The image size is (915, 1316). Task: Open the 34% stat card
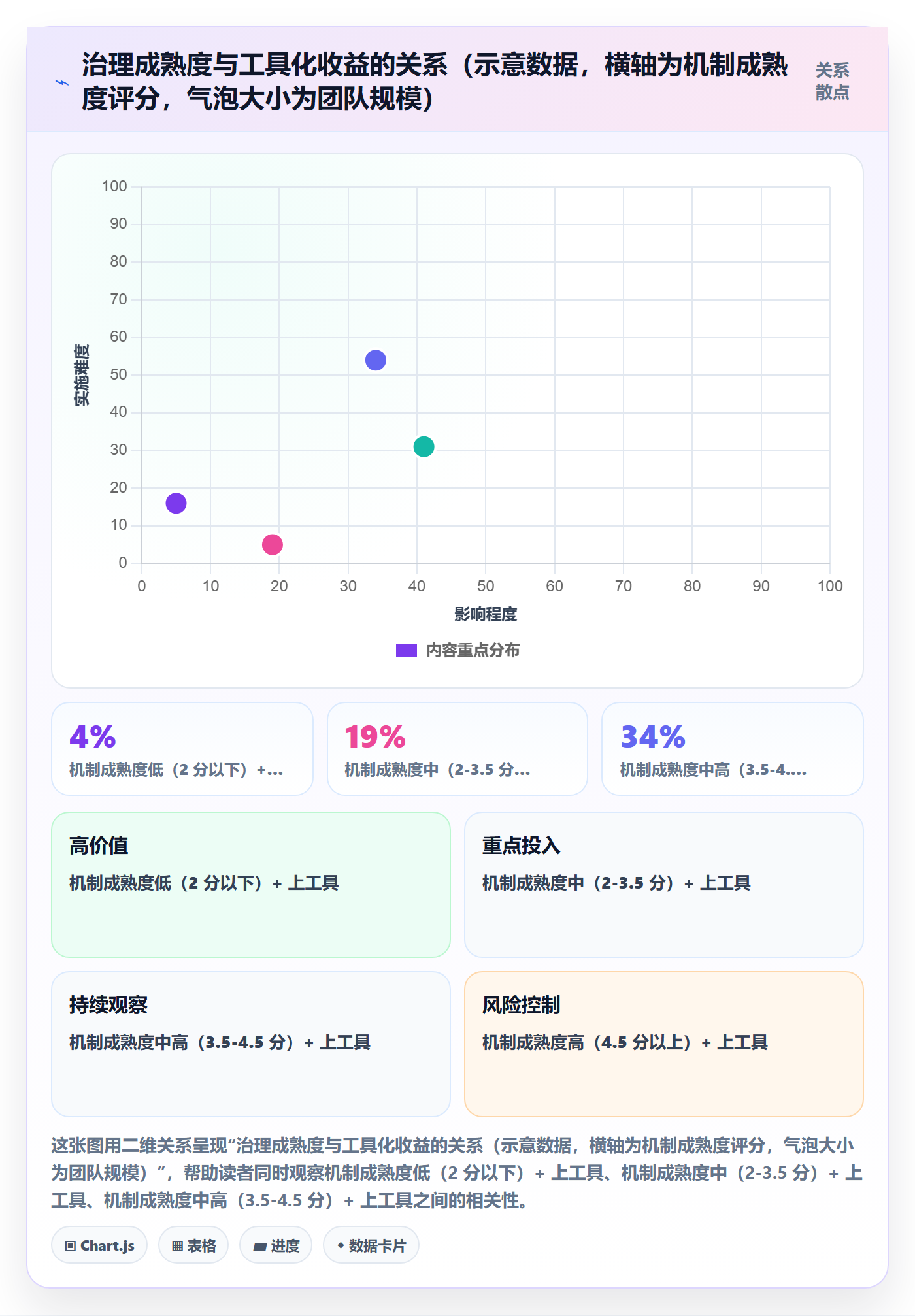click(733, 749)
